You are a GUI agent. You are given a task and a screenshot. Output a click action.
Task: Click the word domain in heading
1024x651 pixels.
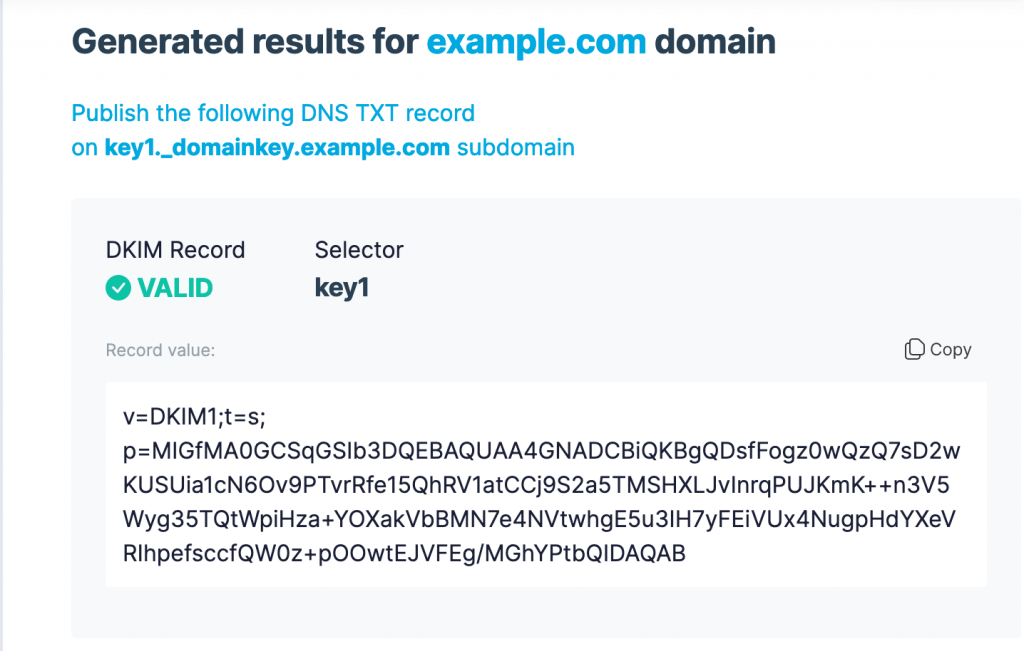(715, 42)
